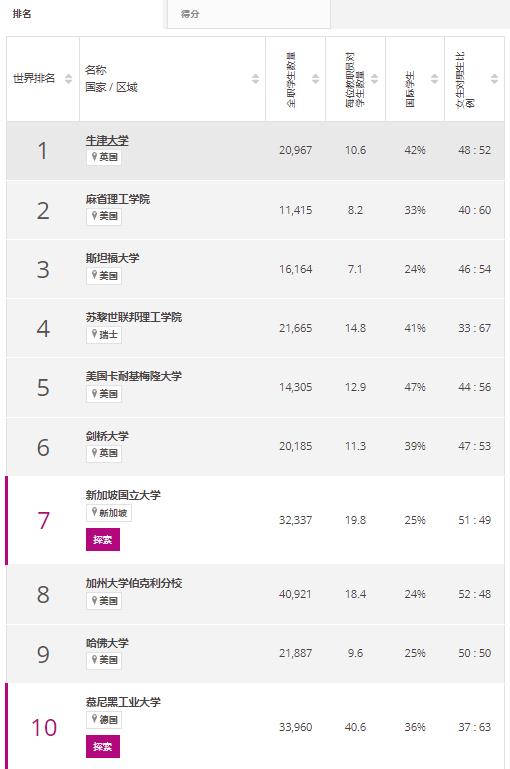Open the 麻省理工学院 link

[118, 199]
